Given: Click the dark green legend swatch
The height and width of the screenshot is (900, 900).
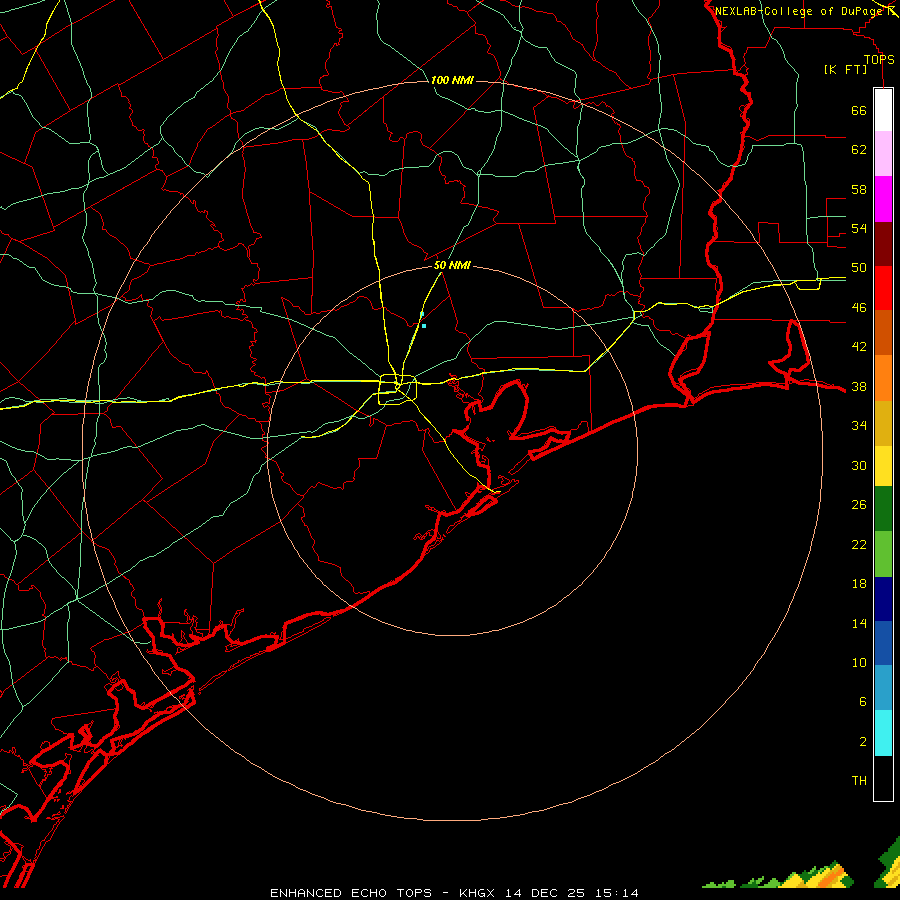Looking at the screenshot, I should point(883,509).
